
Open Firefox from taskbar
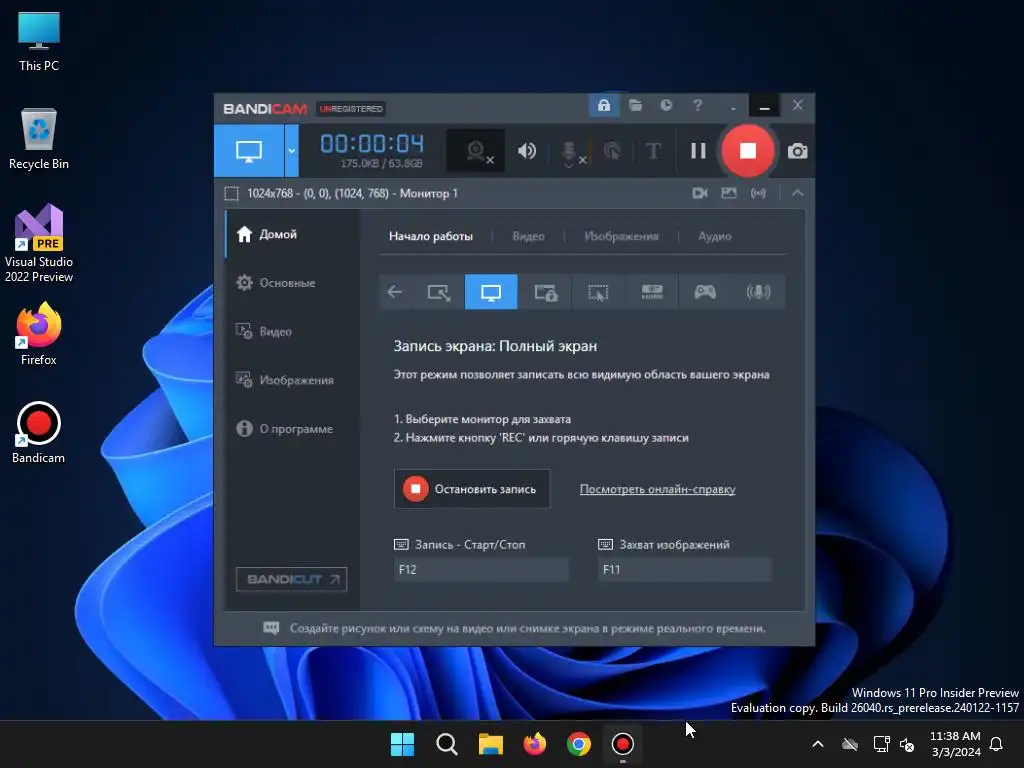pyautogui.click(x=535, y=744)
